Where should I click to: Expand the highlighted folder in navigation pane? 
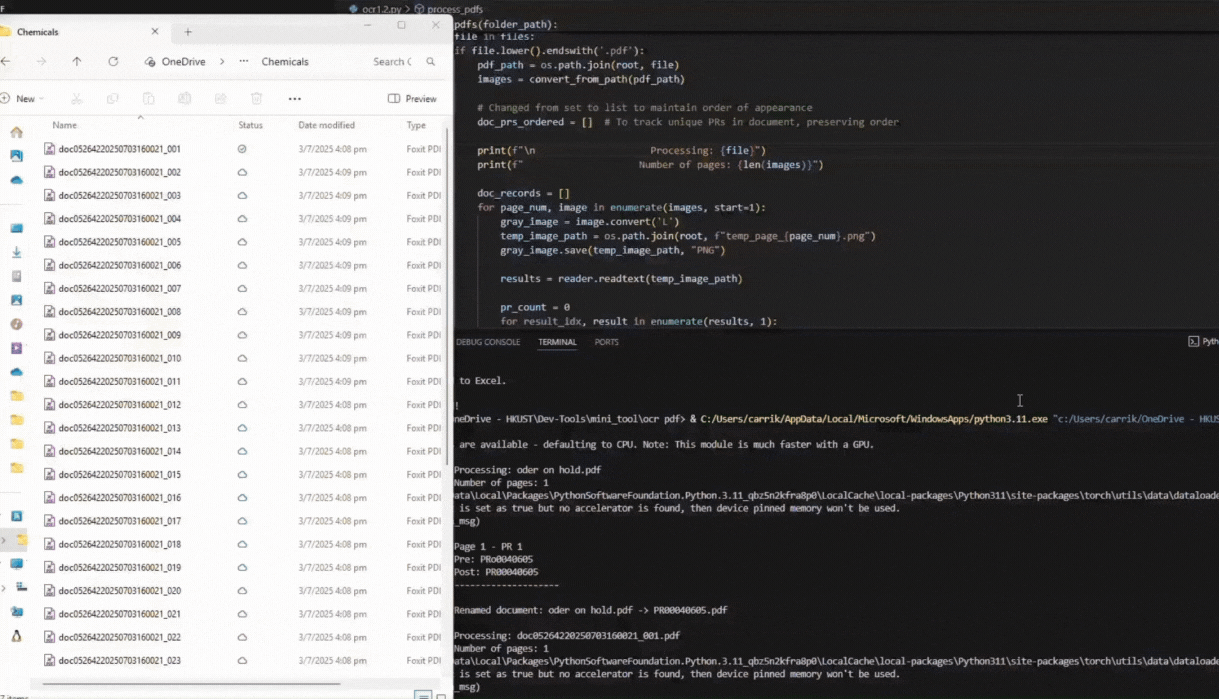click(3, 540)
